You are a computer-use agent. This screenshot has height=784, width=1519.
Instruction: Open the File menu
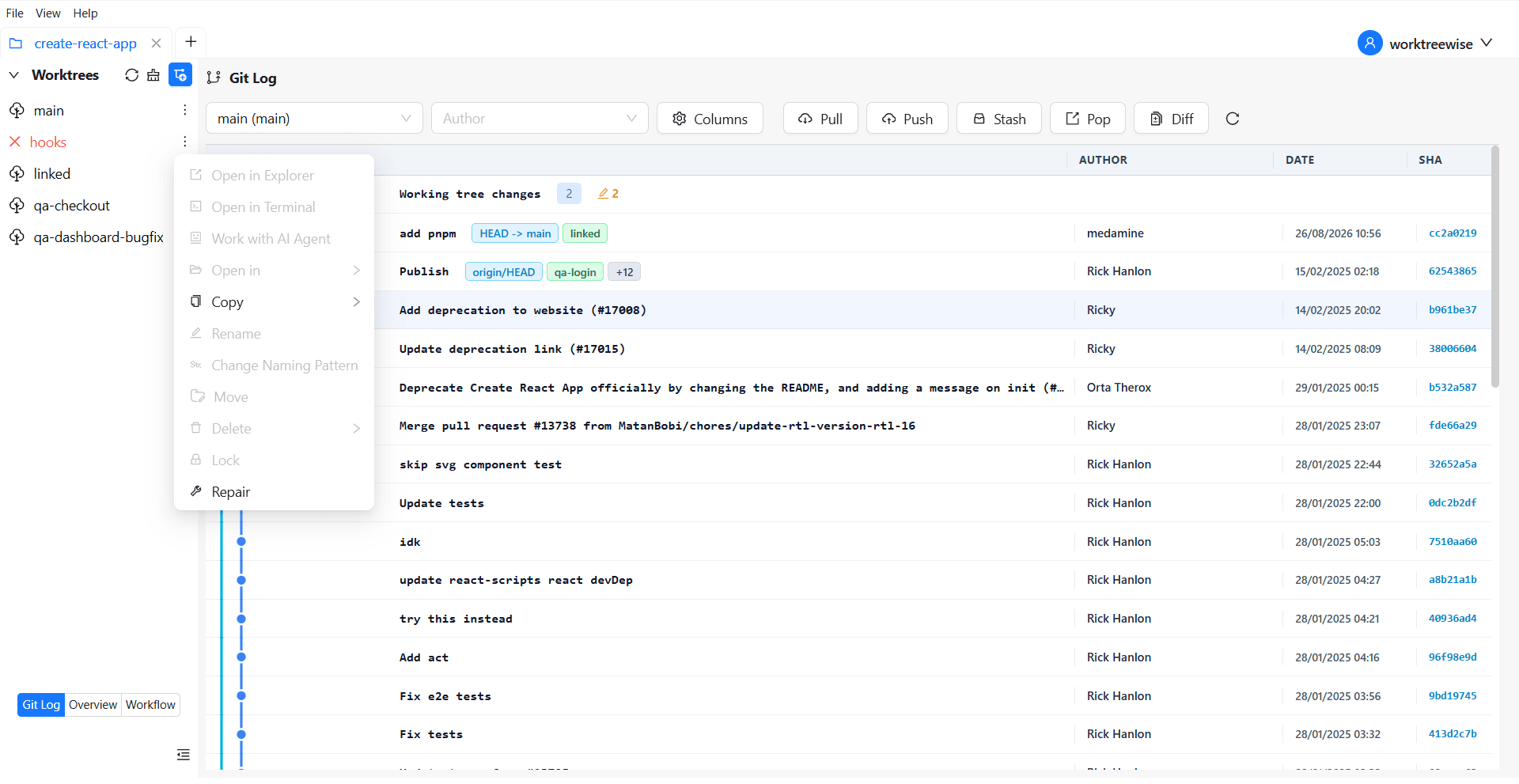(15, 13)
